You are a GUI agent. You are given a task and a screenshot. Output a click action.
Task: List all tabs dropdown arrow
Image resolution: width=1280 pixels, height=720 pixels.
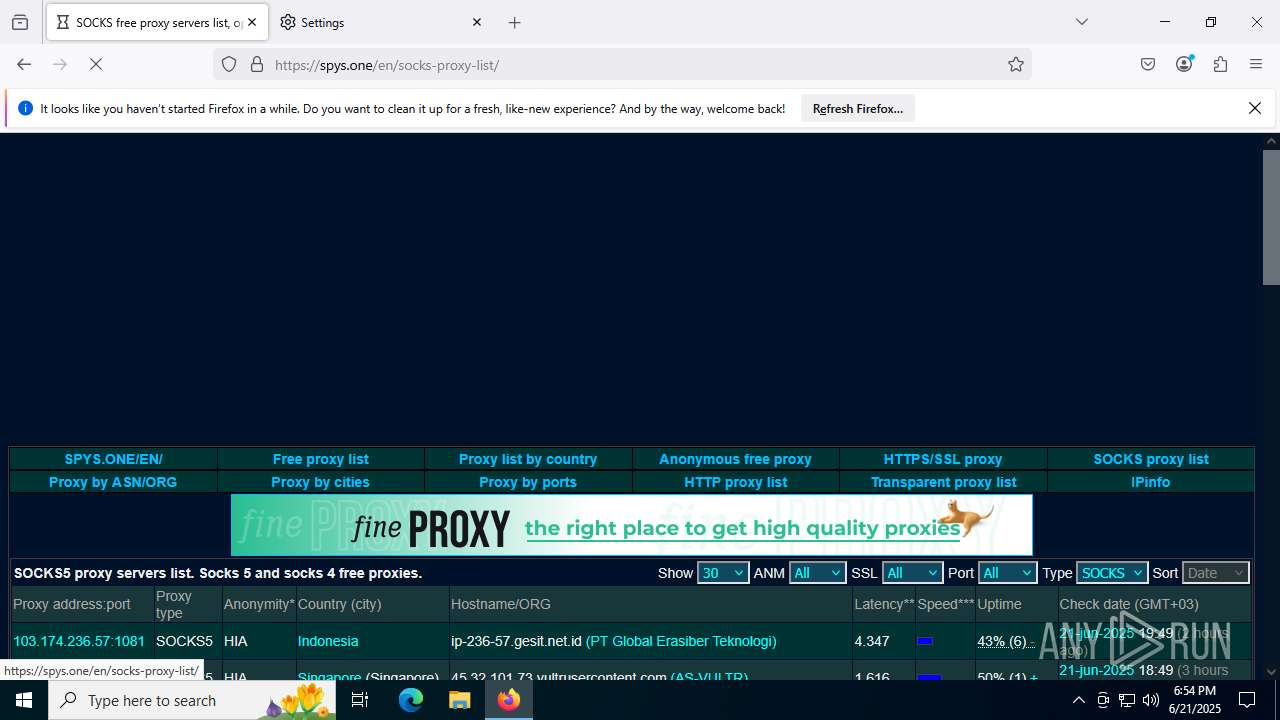tap(1082, 22)
